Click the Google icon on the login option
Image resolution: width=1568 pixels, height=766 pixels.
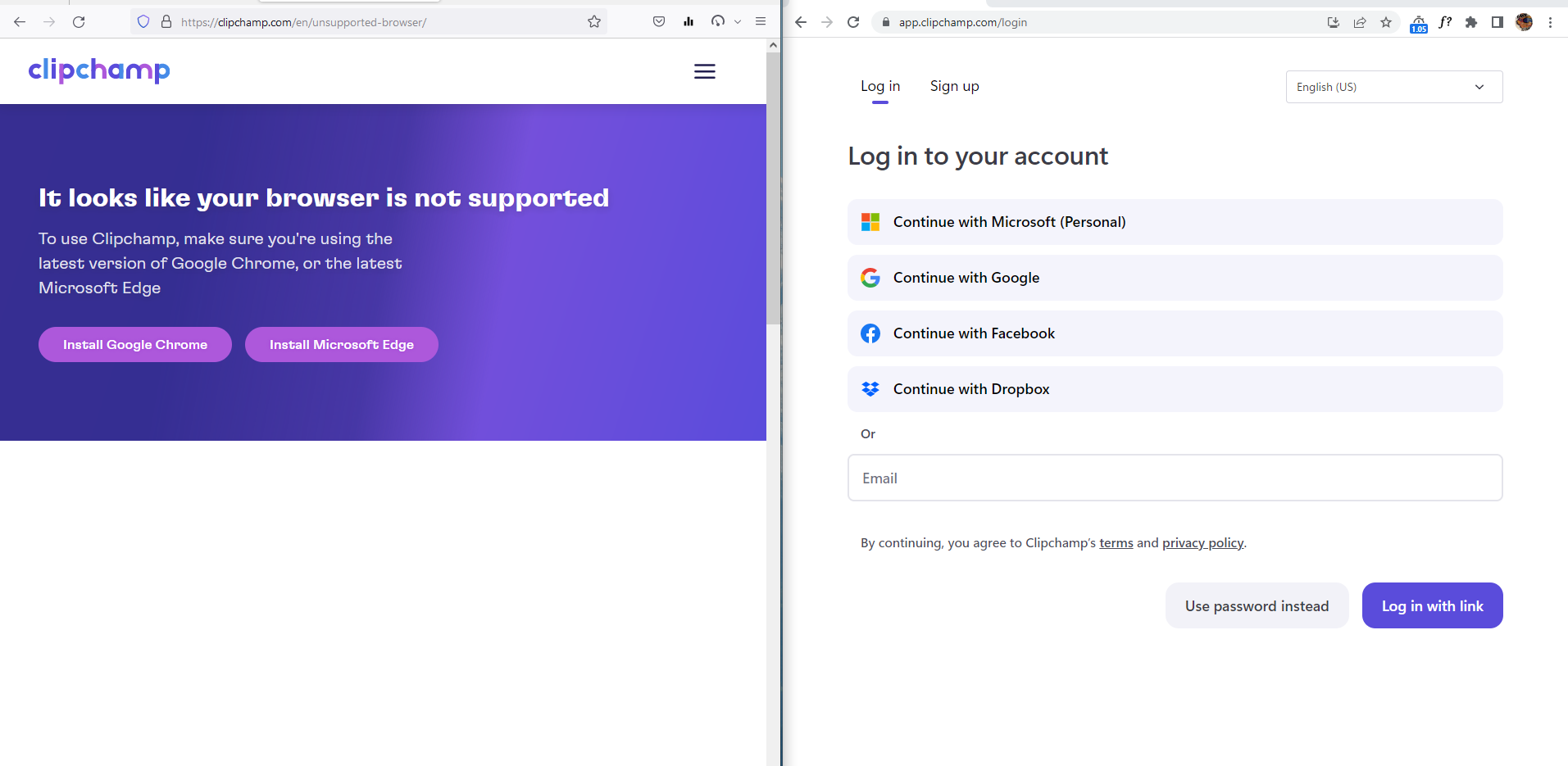tap(870, 277)
